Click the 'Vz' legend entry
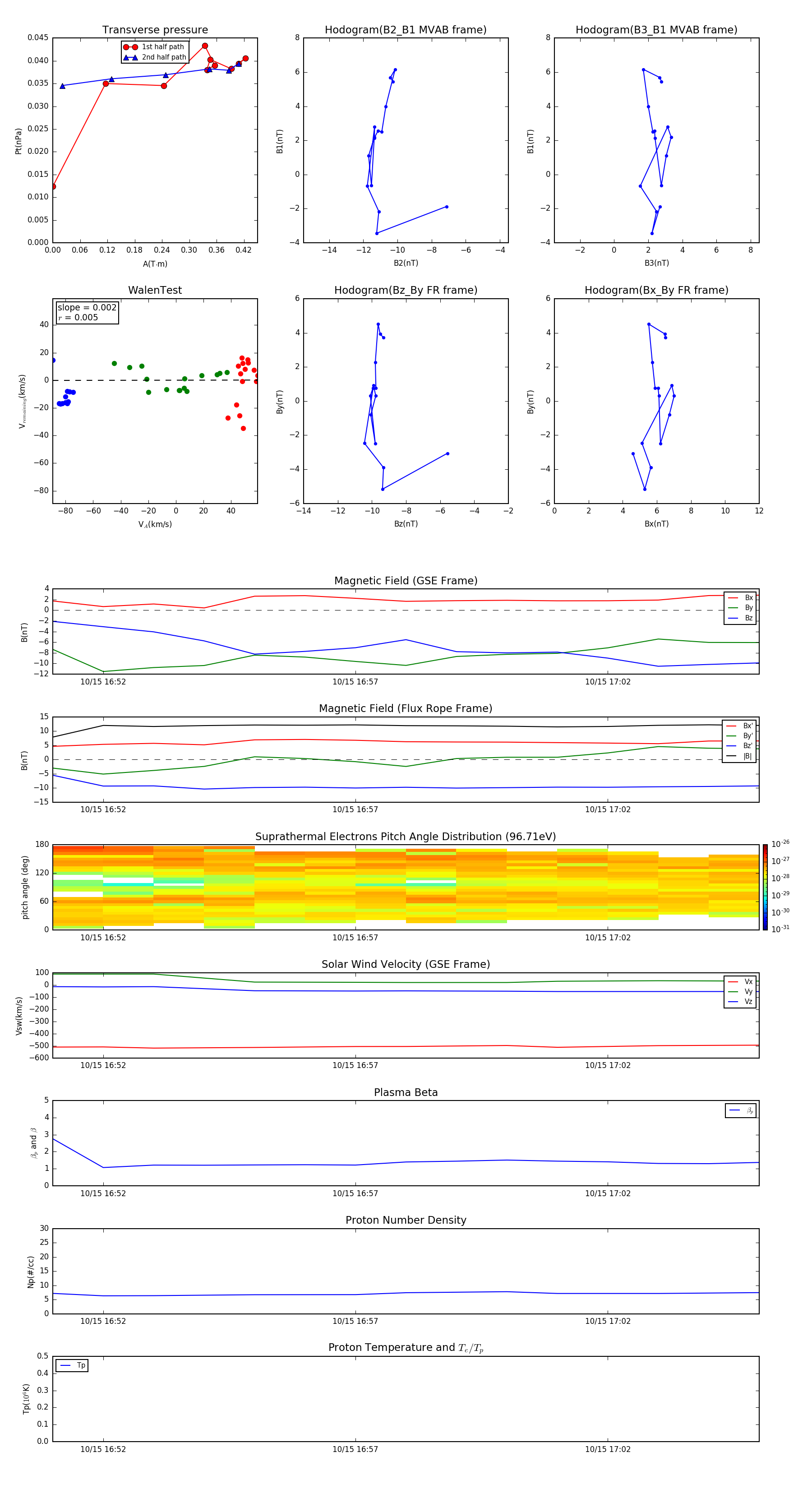 tap(741, 1002)
